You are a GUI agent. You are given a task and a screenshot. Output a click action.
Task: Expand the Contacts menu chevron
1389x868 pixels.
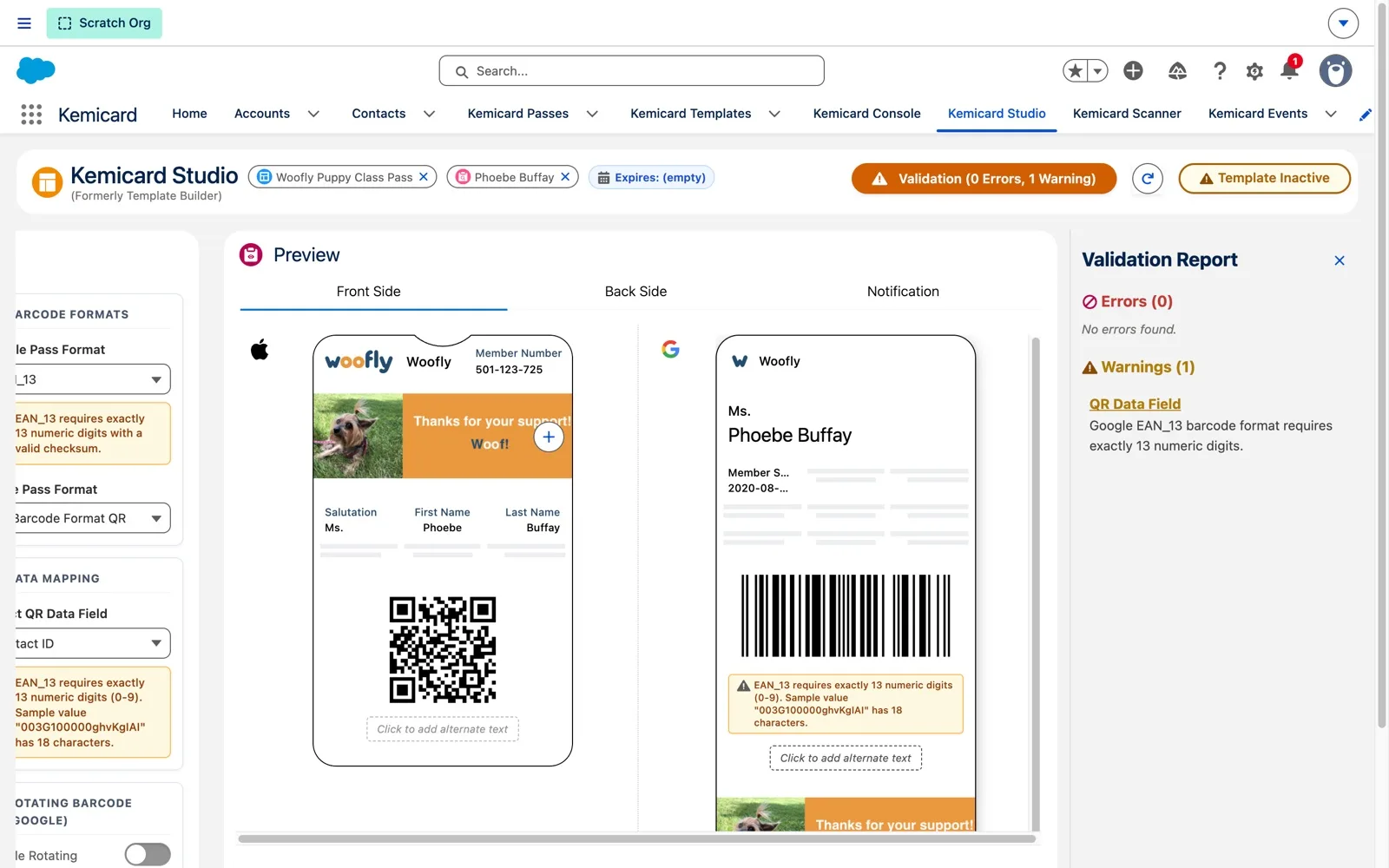point(429,114)
